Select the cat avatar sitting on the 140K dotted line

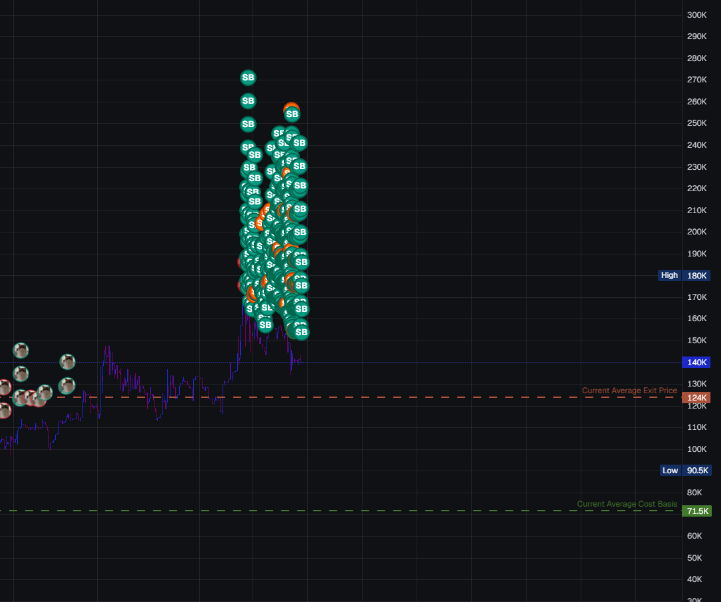click(x=68, y=362)
